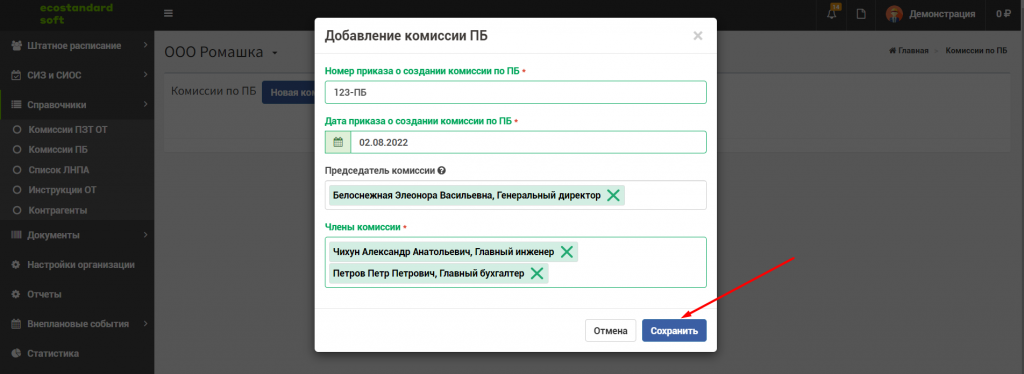
Task: Close the Добавление комиссии ПБ dialog
Action: [697, 36]
